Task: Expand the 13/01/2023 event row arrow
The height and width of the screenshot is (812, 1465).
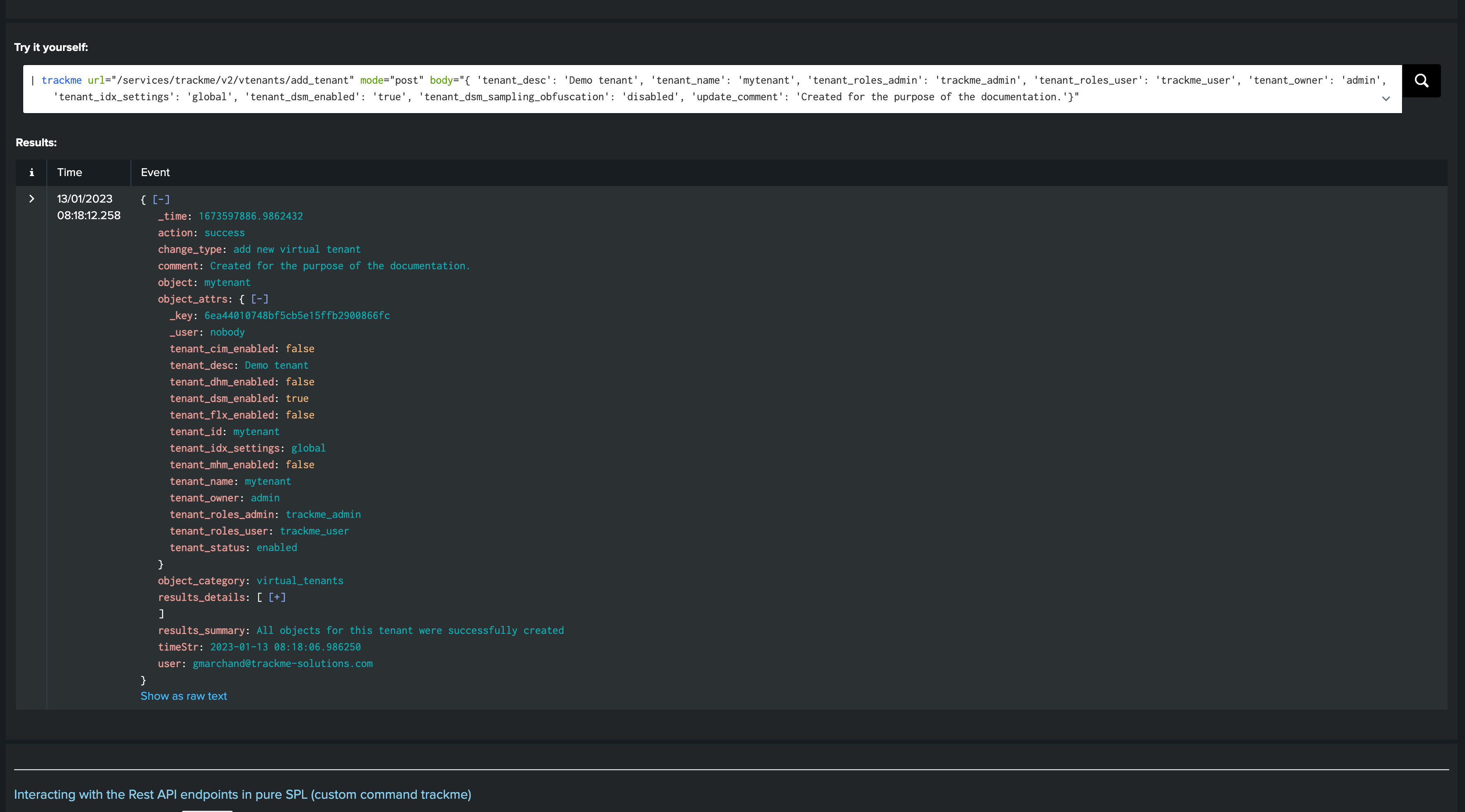Action: (31, 199)
